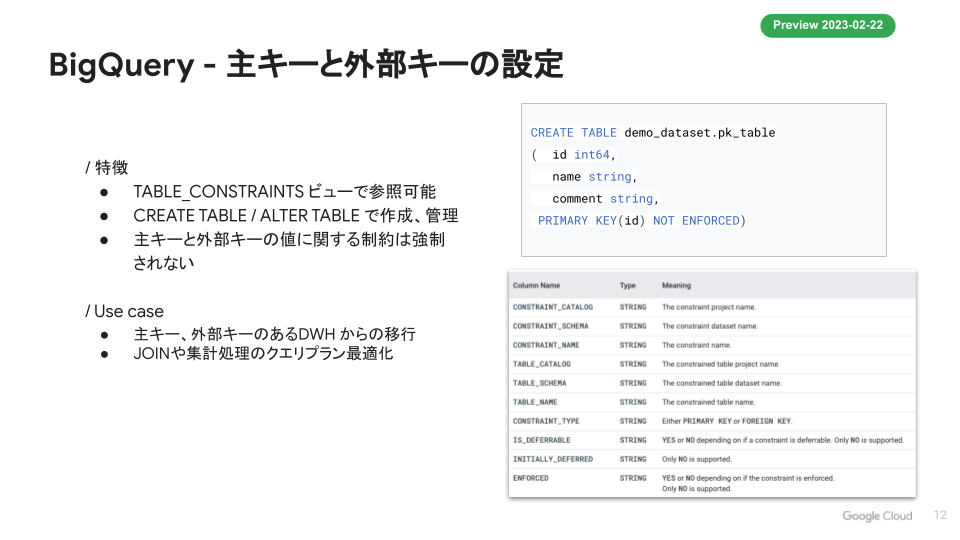Click the TABLE_CATALOG cell
The height and width of the screenshot is (540, 960).
[x=542, y=364]
